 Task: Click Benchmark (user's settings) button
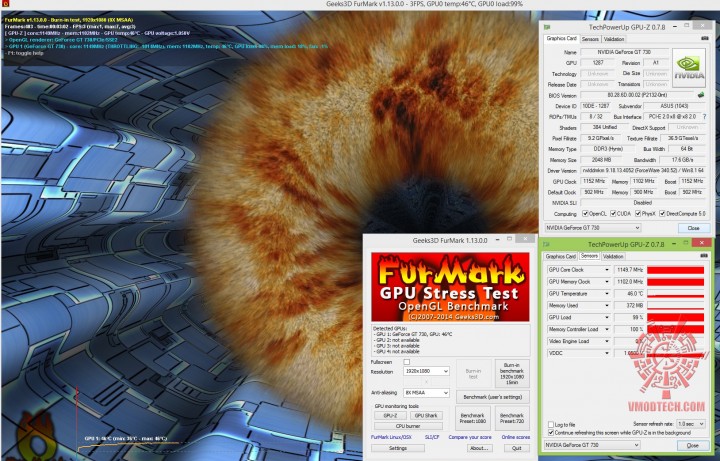[492, 397]
